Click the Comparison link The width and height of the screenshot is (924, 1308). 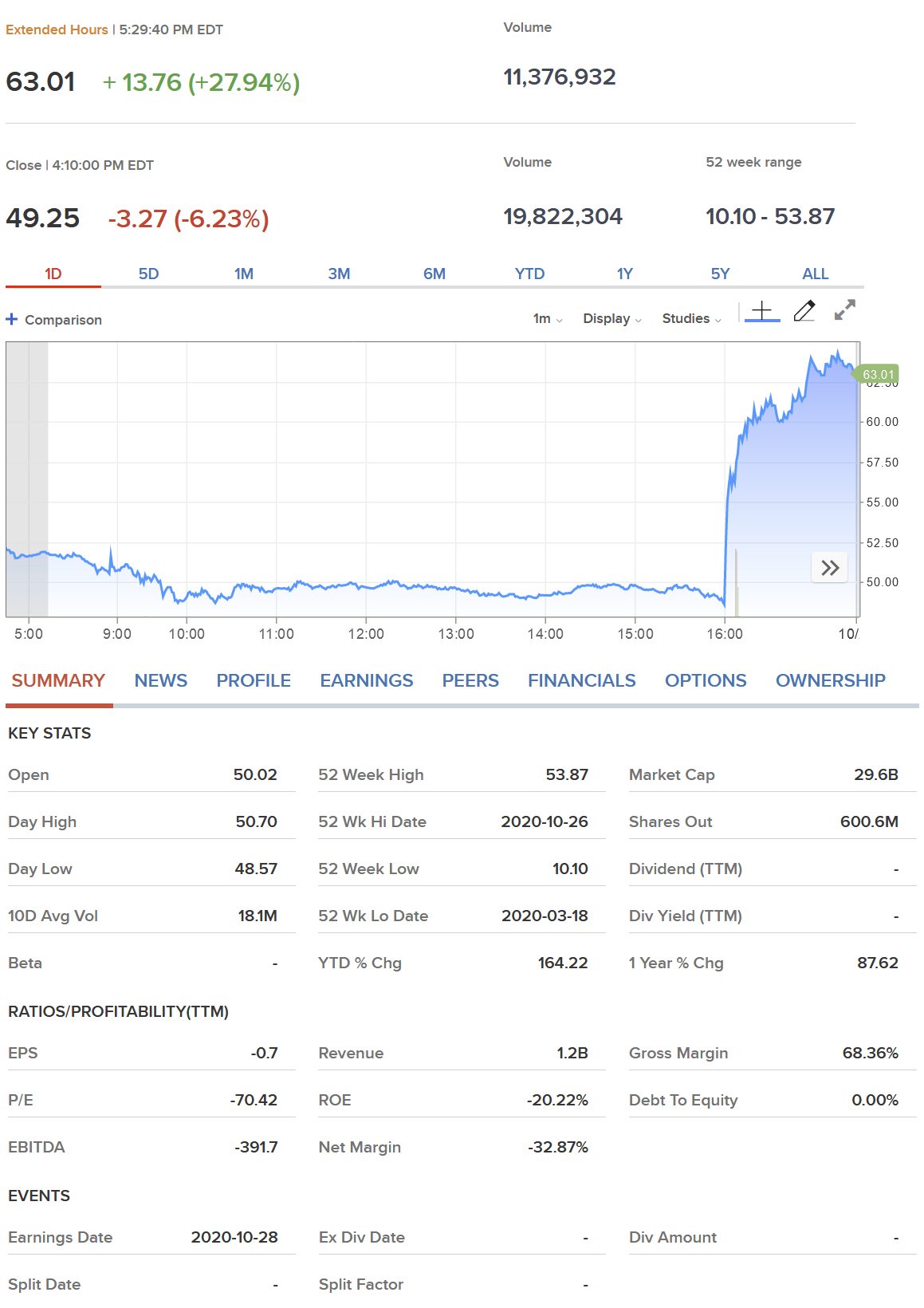63,320
